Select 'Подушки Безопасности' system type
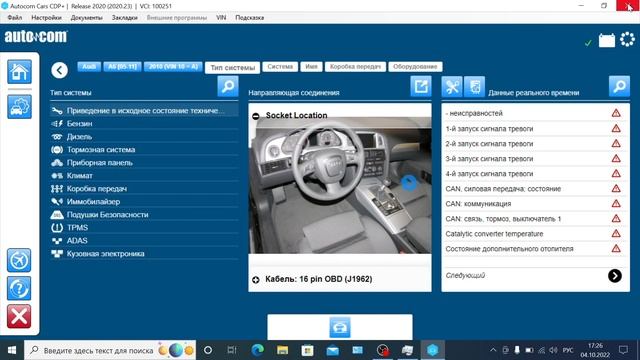Viewport: 640px width, 360px height. (x=144, y=214)
